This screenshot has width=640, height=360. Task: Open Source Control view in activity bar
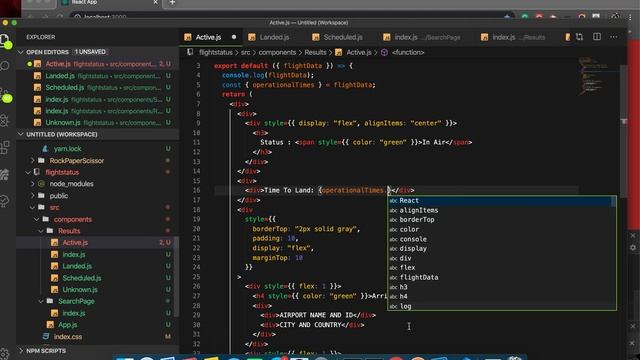(x=5, y=95)
